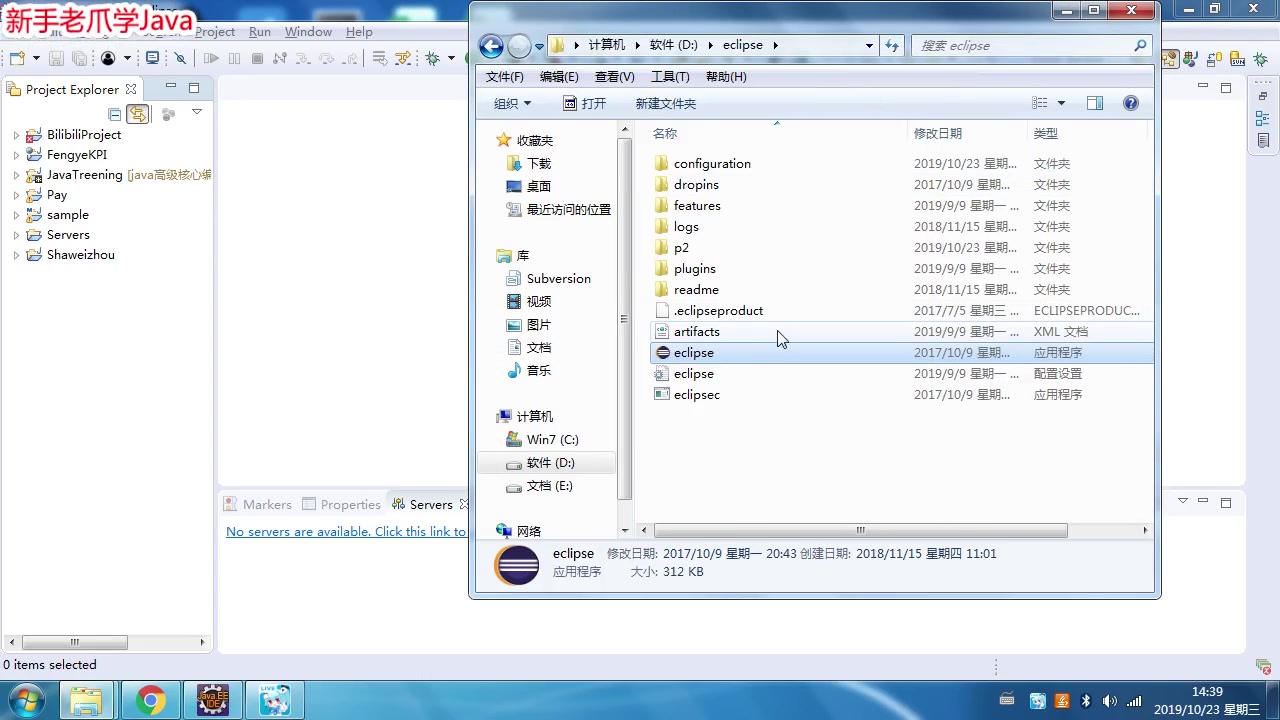This screenshot has height=720, width=1280.
Task: Select 下载 in favorites sidebar
Action: 539,164
